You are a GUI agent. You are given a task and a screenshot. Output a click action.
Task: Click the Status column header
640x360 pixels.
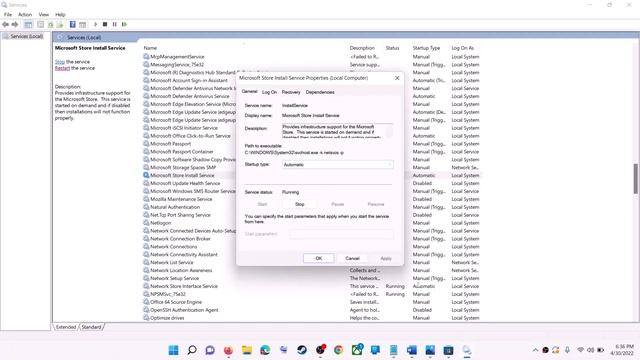tap(392, 48)
